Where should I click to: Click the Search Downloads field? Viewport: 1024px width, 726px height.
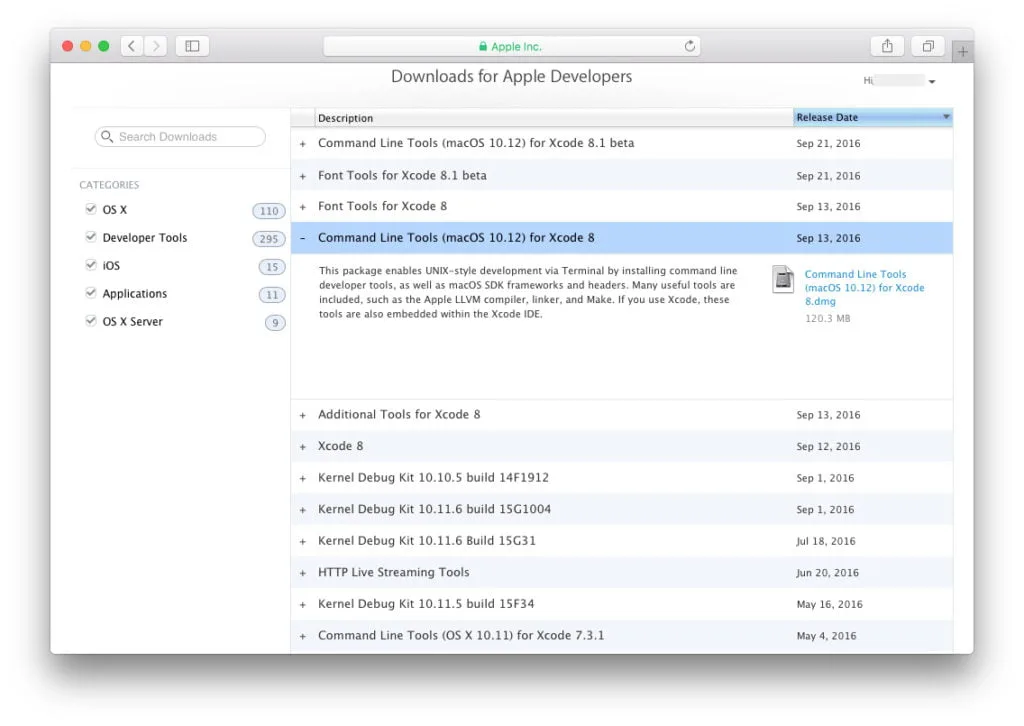coord(180,136)
